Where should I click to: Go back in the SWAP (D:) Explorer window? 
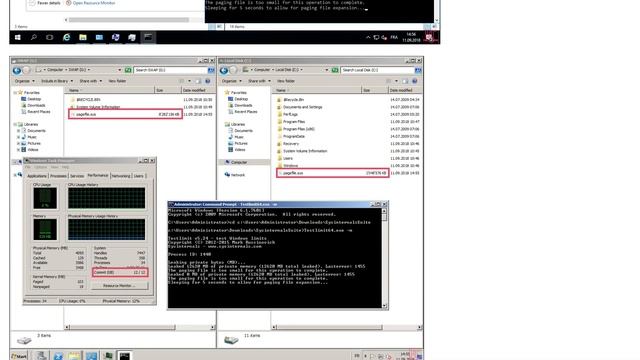pyautogui.click(x=17, y=70)
